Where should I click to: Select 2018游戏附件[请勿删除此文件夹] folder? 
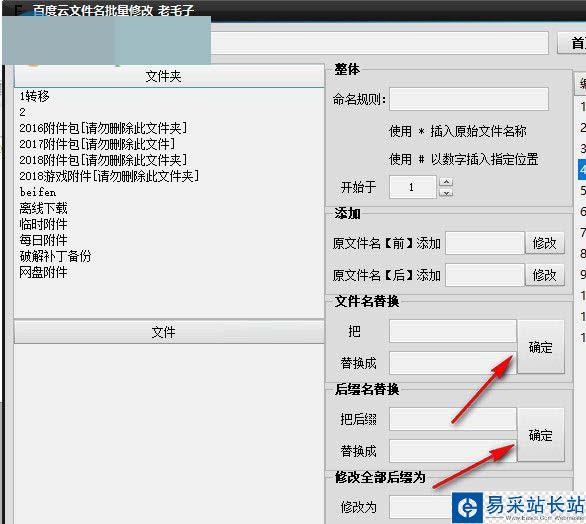pos(109,176)
